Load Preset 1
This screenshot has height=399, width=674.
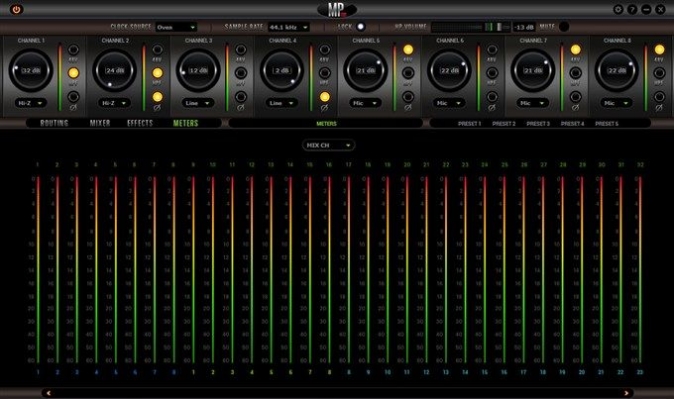click(x=469, y=124)
